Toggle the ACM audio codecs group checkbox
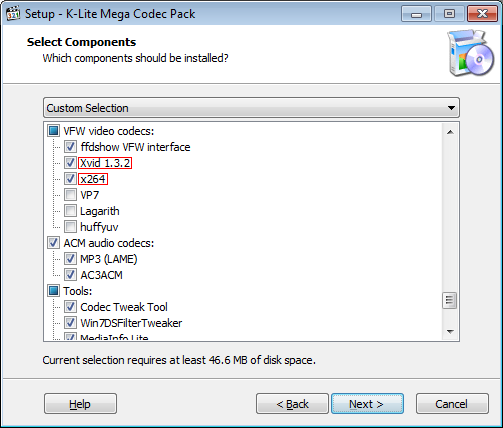This screenshot has height=428, width=503. click(x=53, y=243)
